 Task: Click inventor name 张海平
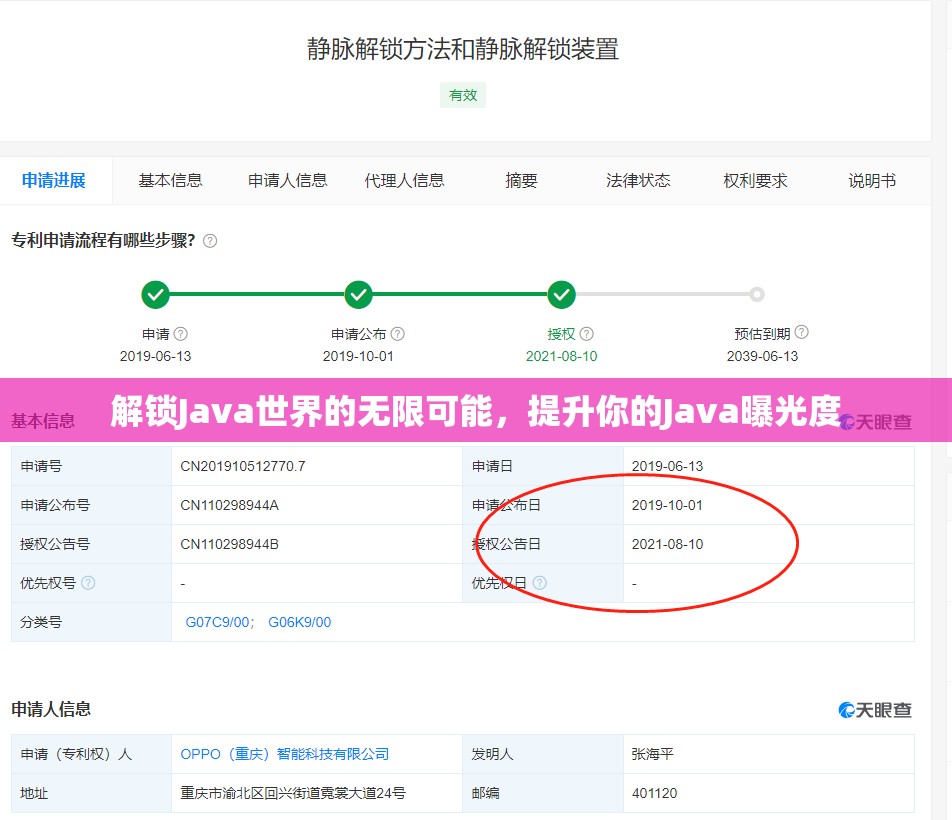pos(653,754)
